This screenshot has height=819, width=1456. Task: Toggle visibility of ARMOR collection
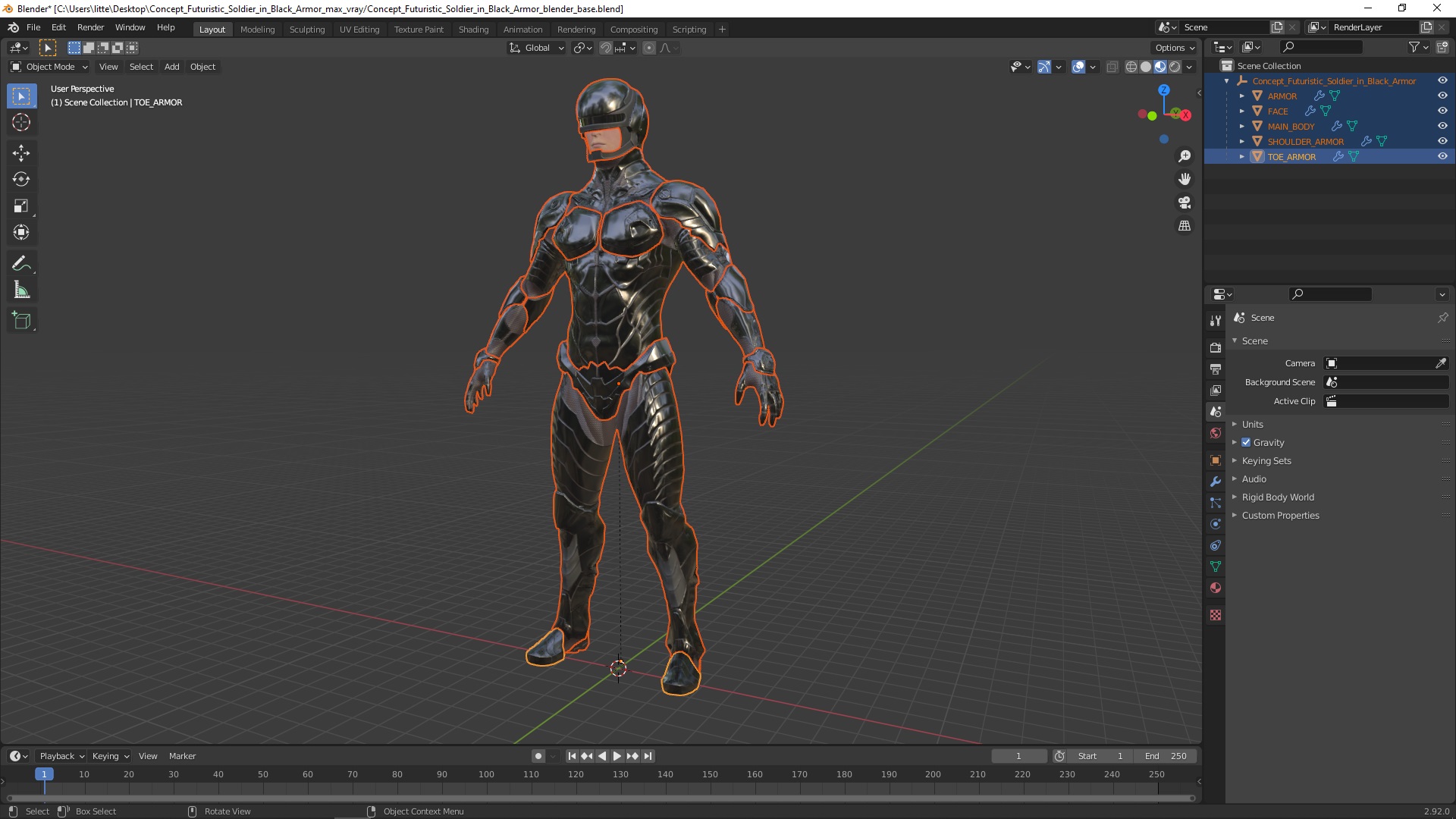1444,96
